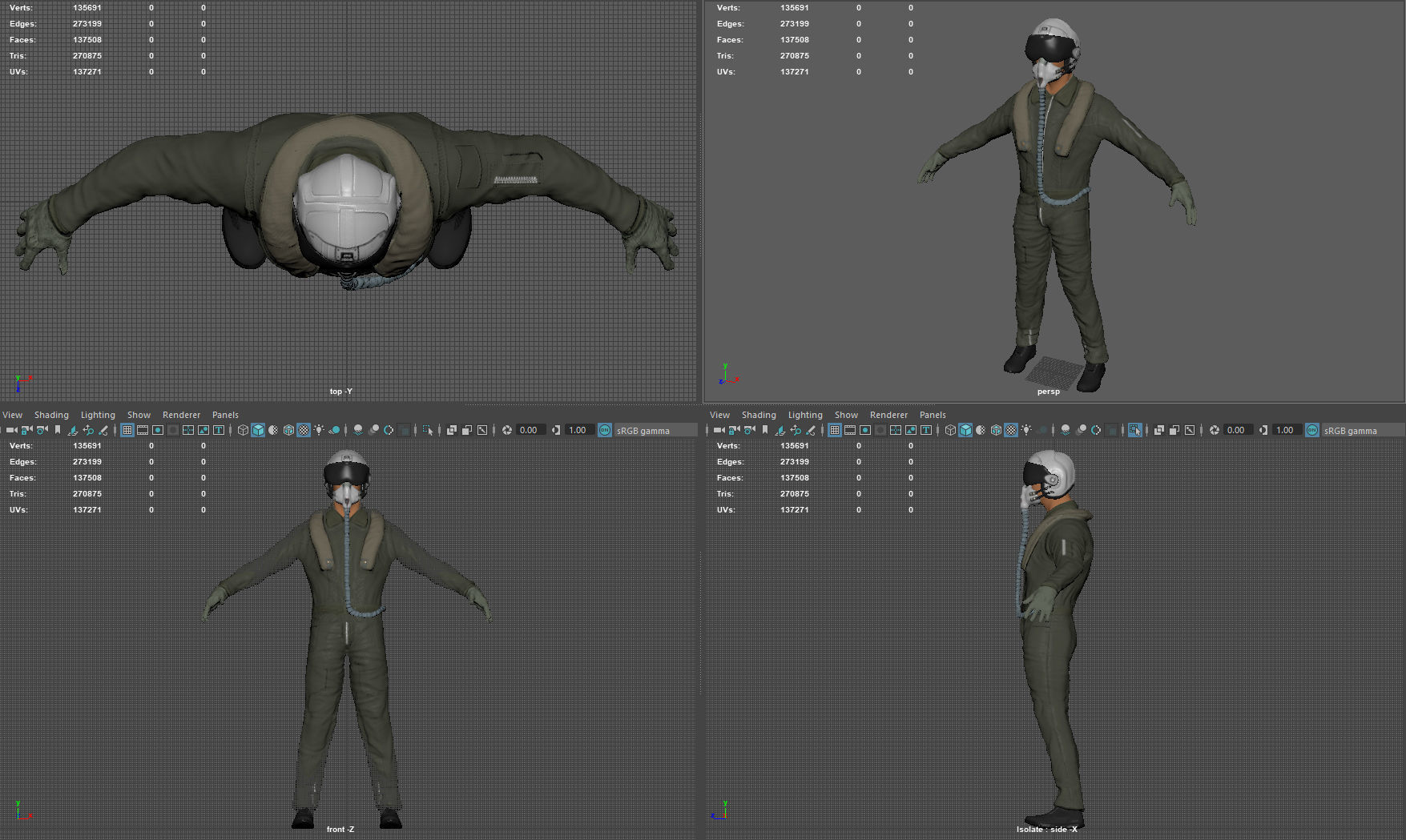Toggle Shadows icon in front viewport toolbar
The height and width of the screenshot is (840, 1406).
click(334, 430)
